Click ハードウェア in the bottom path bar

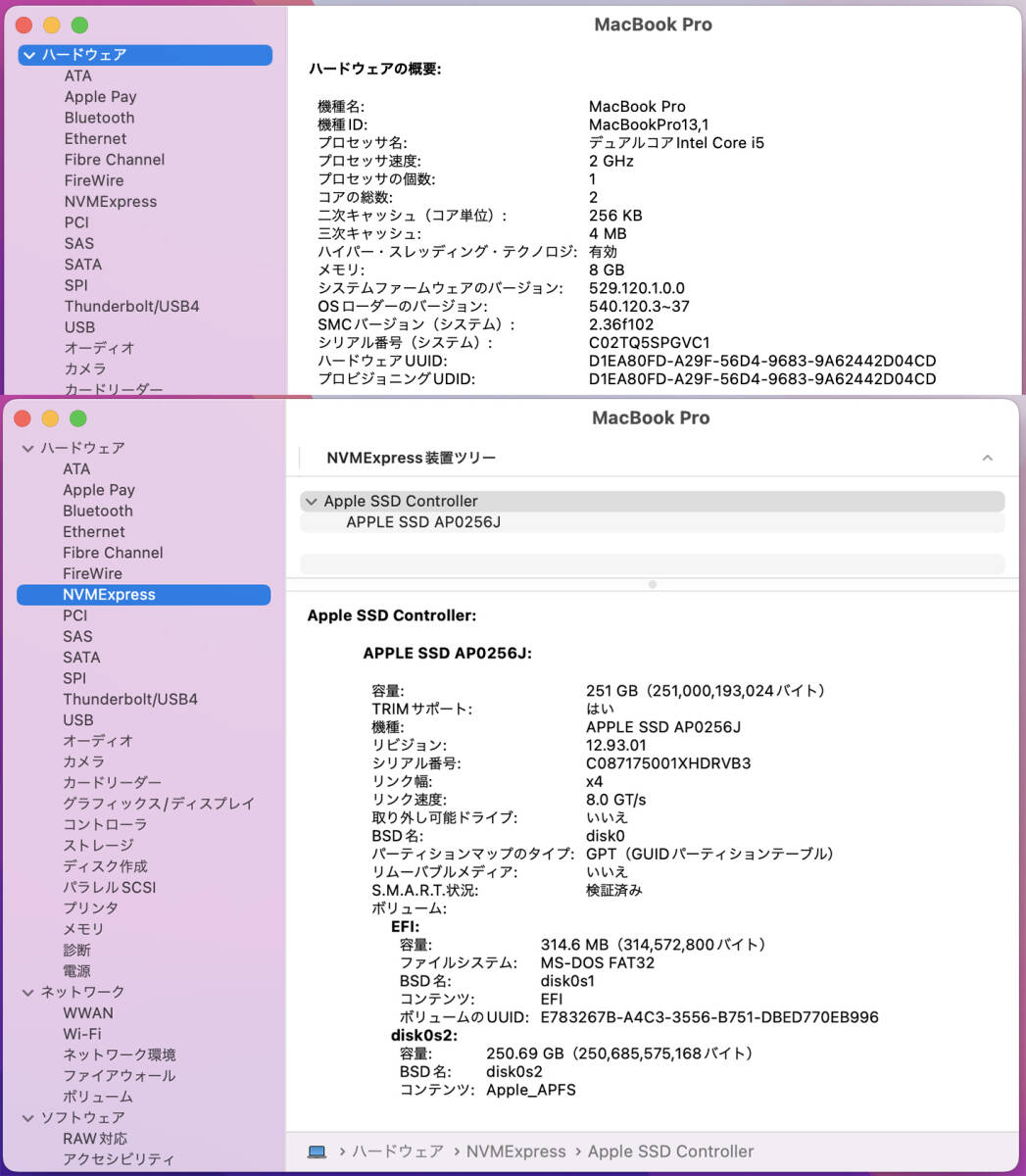click(x=398, y=1151)
